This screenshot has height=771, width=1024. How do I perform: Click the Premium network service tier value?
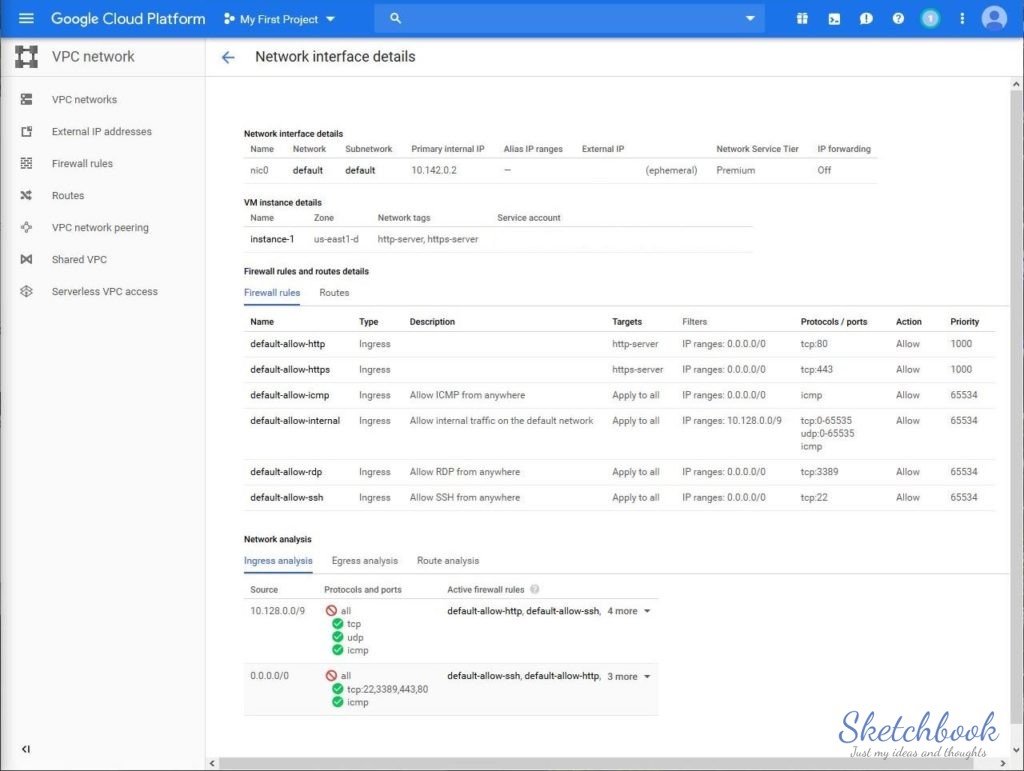tap(735, 170)
